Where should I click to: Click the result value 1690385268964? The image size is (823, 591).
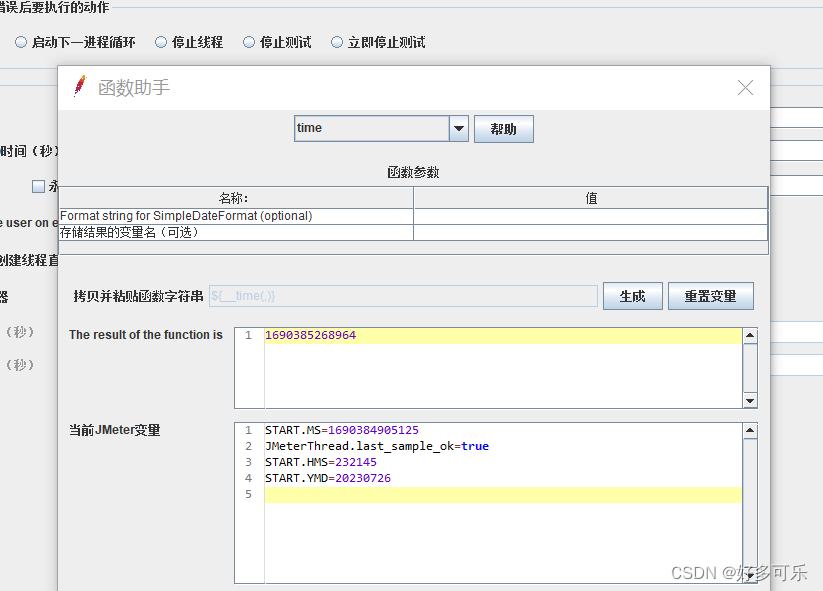310,335
